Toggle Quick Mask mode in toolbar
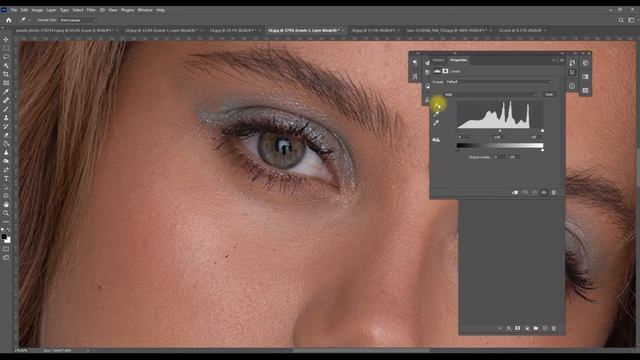The width and height of the screenshot is (640, 360). [6, 249]
